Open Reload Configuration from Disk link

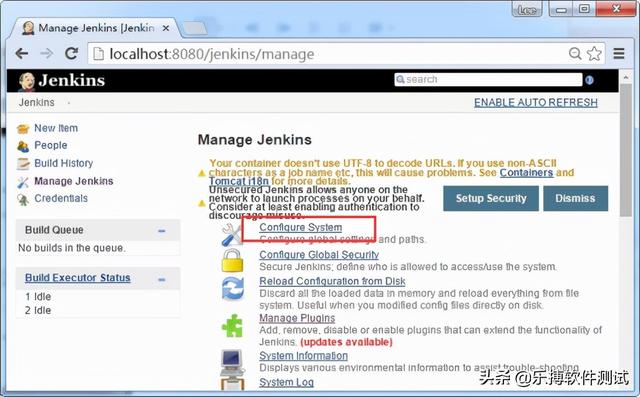click(332, 281)
